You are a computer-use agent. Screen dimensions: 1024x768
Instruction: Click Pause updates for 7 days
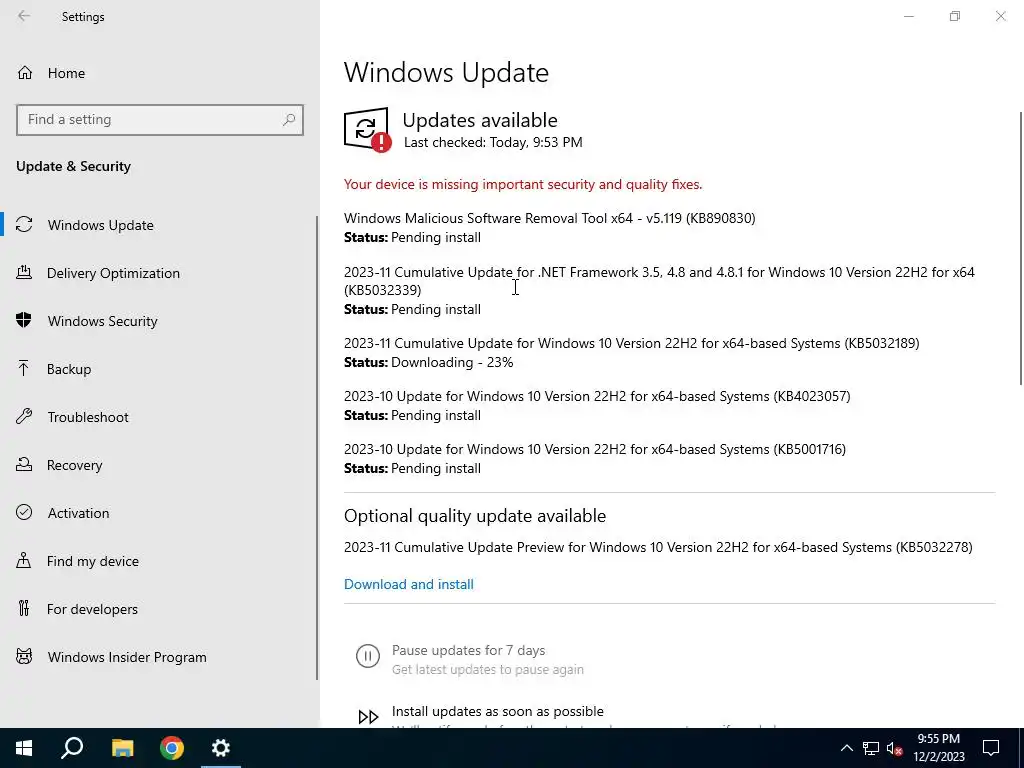pos(468,650)
